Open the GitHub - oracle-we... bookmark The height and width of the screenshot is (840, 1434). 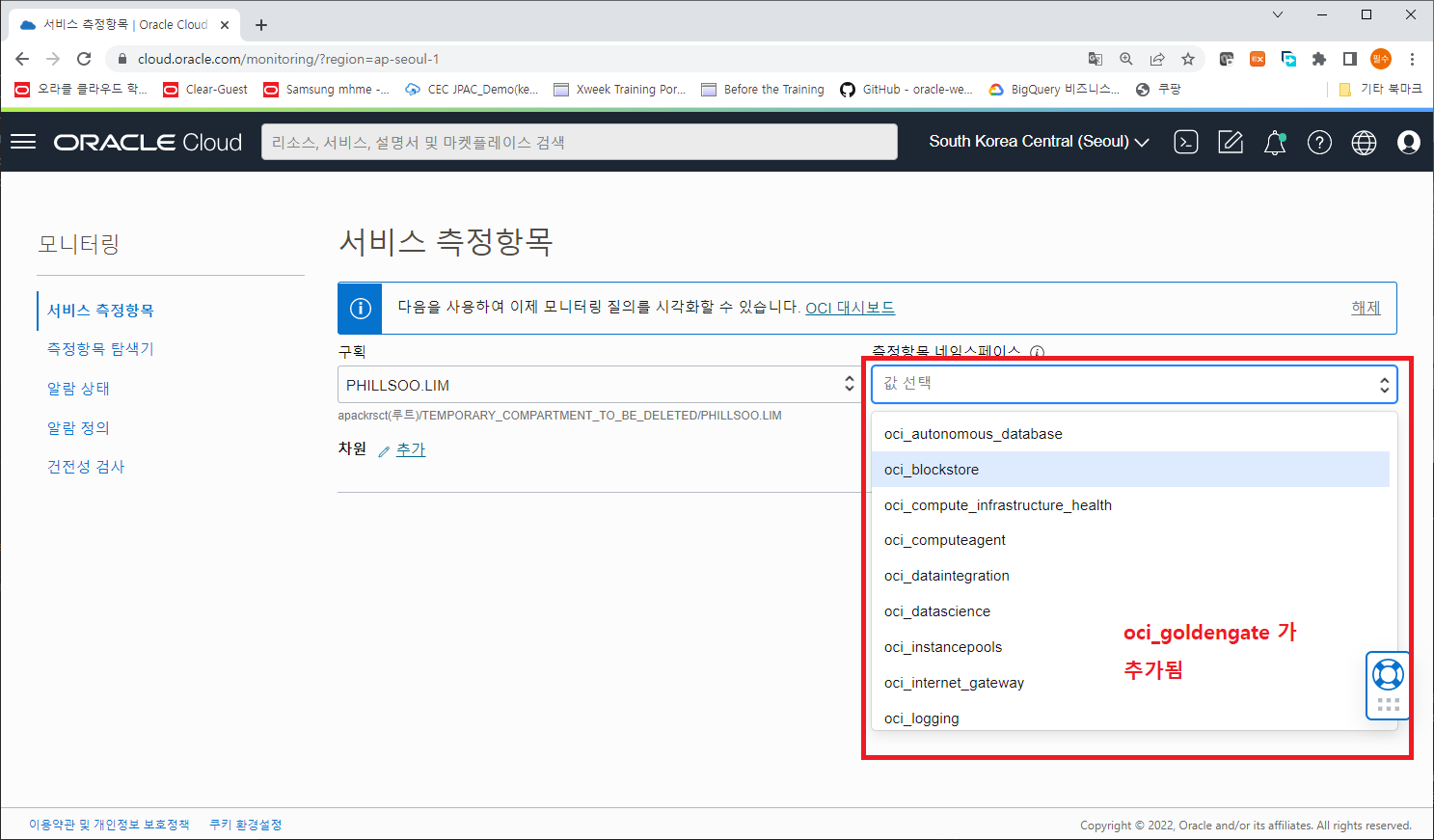906,89
